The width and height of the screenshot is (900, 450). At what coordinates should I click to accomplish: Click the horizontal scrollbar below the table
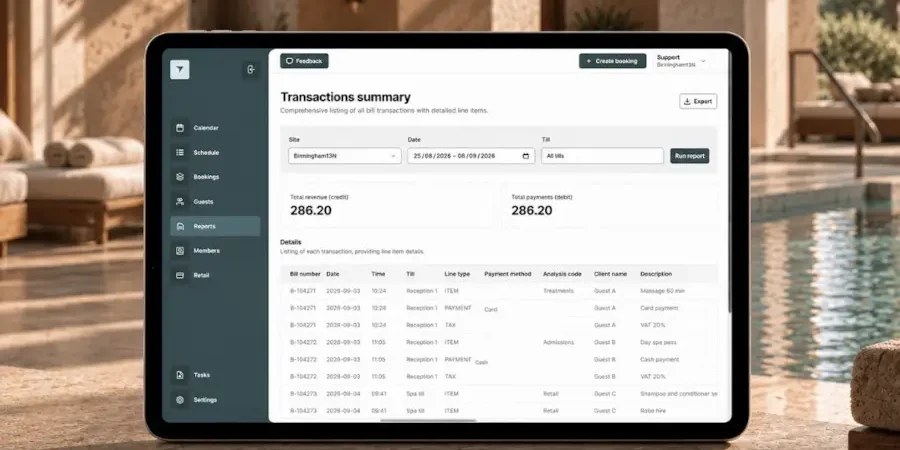point(428,420)
